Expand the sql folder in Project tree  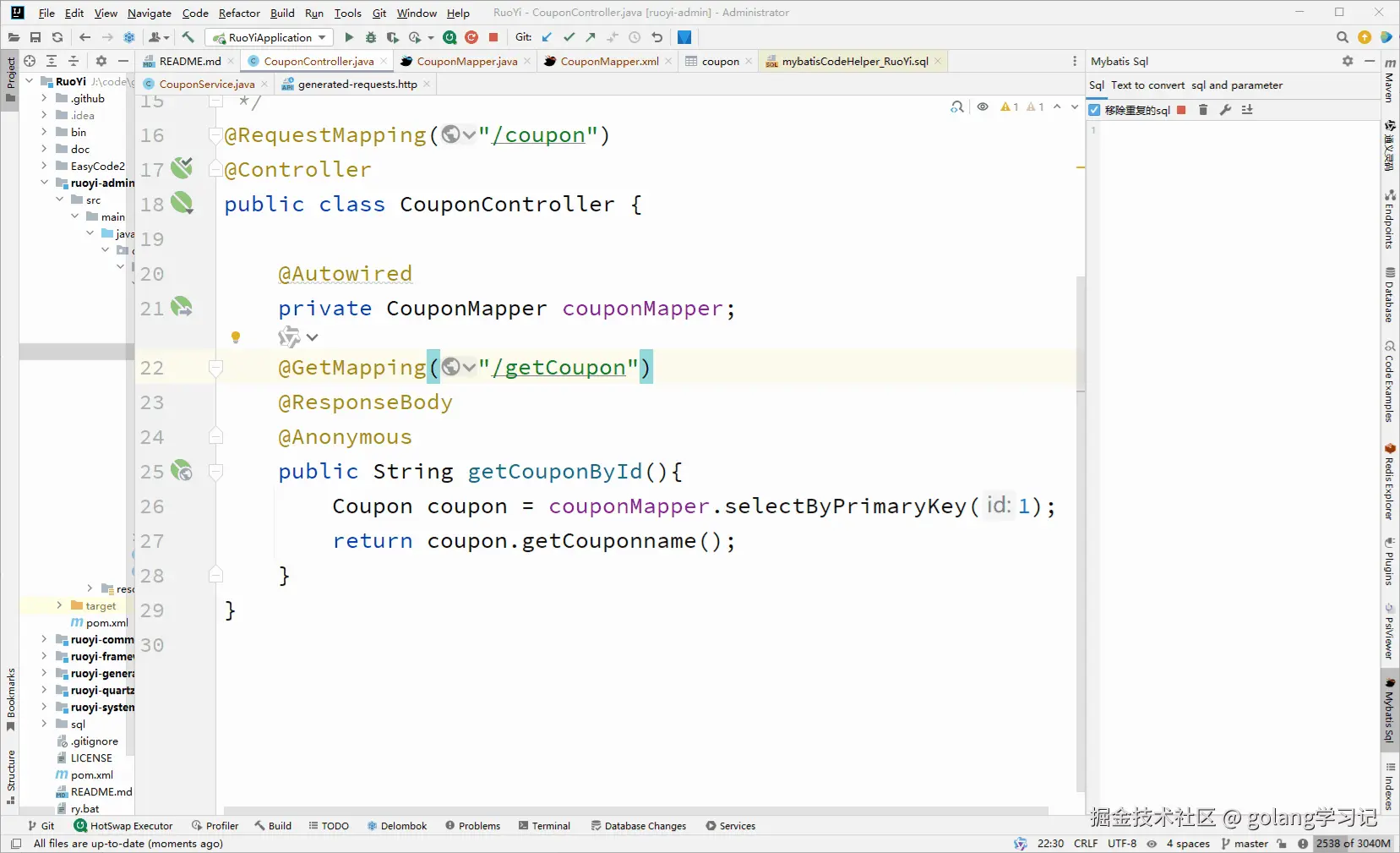44,724
